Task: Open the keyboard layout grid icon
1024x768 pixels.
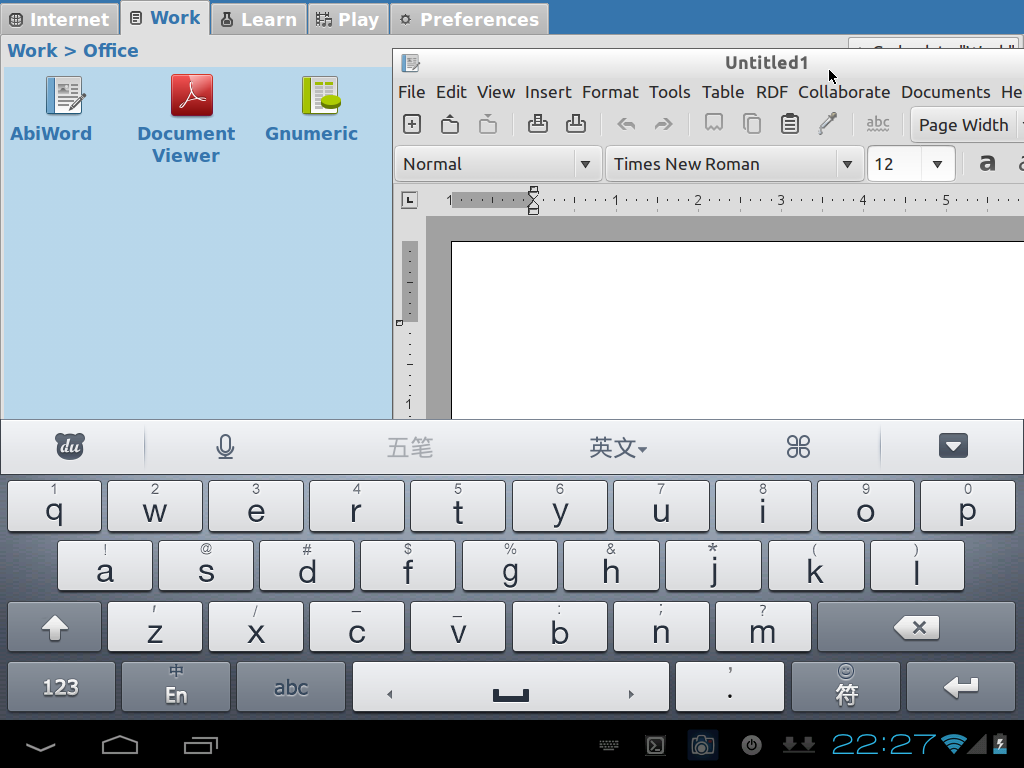Action: tap(798, 447)
